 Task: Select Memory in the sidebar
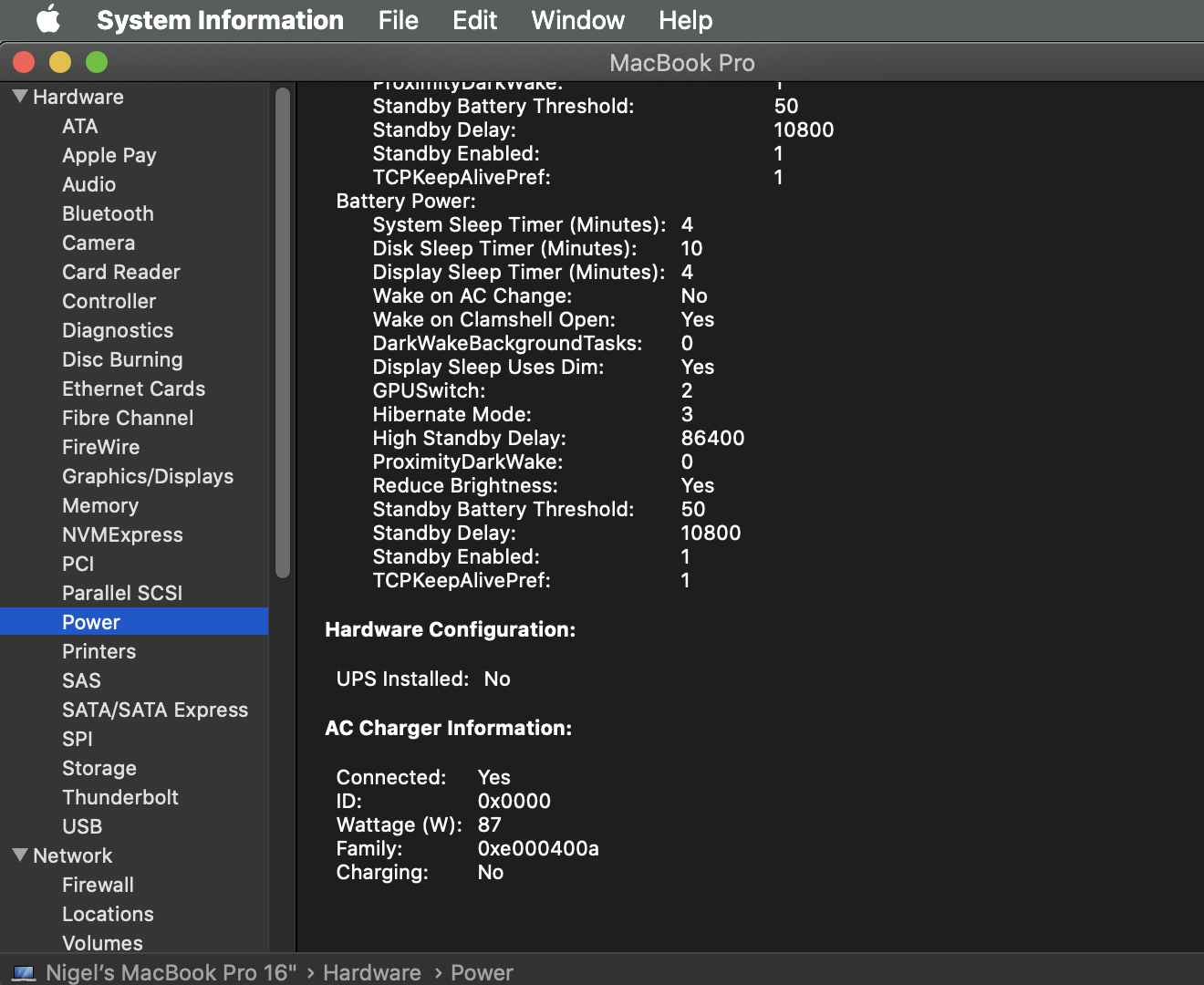tap(100, 505)
